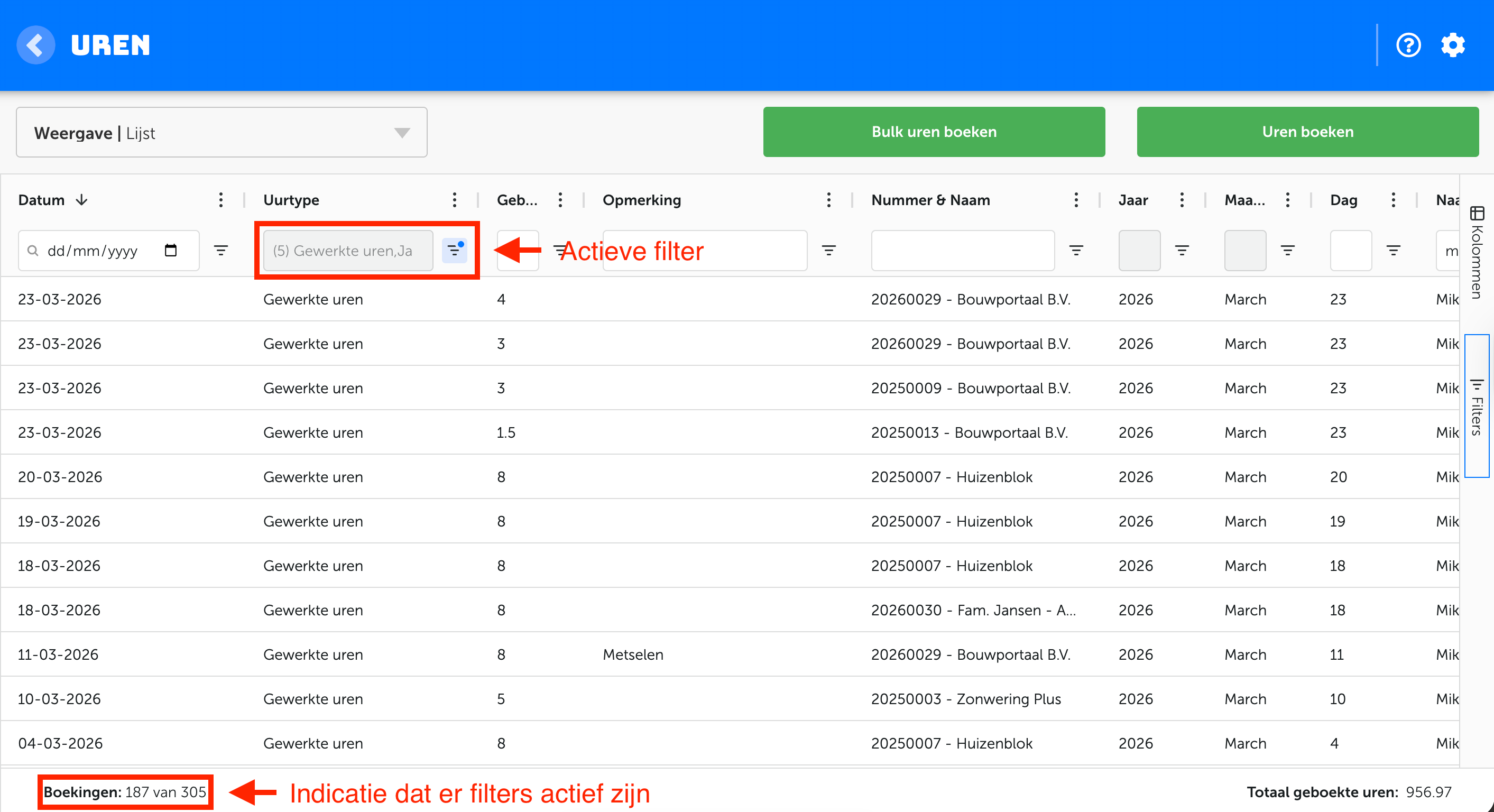Open Geb... column three-dot menu
This screenshot has height=812, width=1494.
coord(560,199)
